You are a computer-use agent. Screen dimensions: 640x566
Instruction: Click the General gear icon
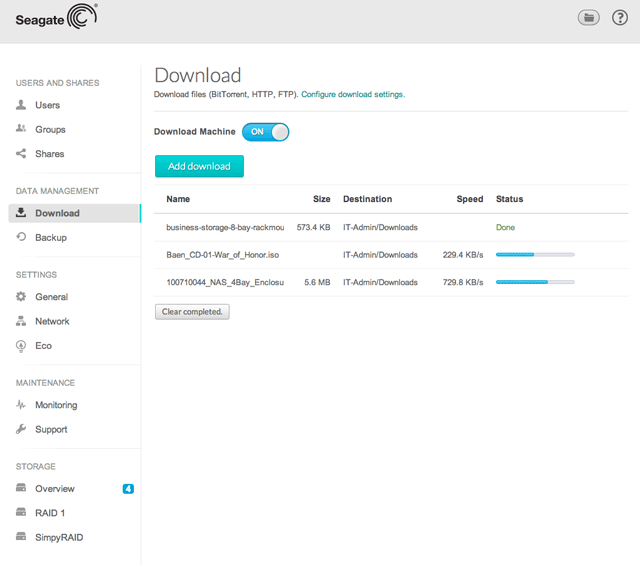(x=22, y=297)
